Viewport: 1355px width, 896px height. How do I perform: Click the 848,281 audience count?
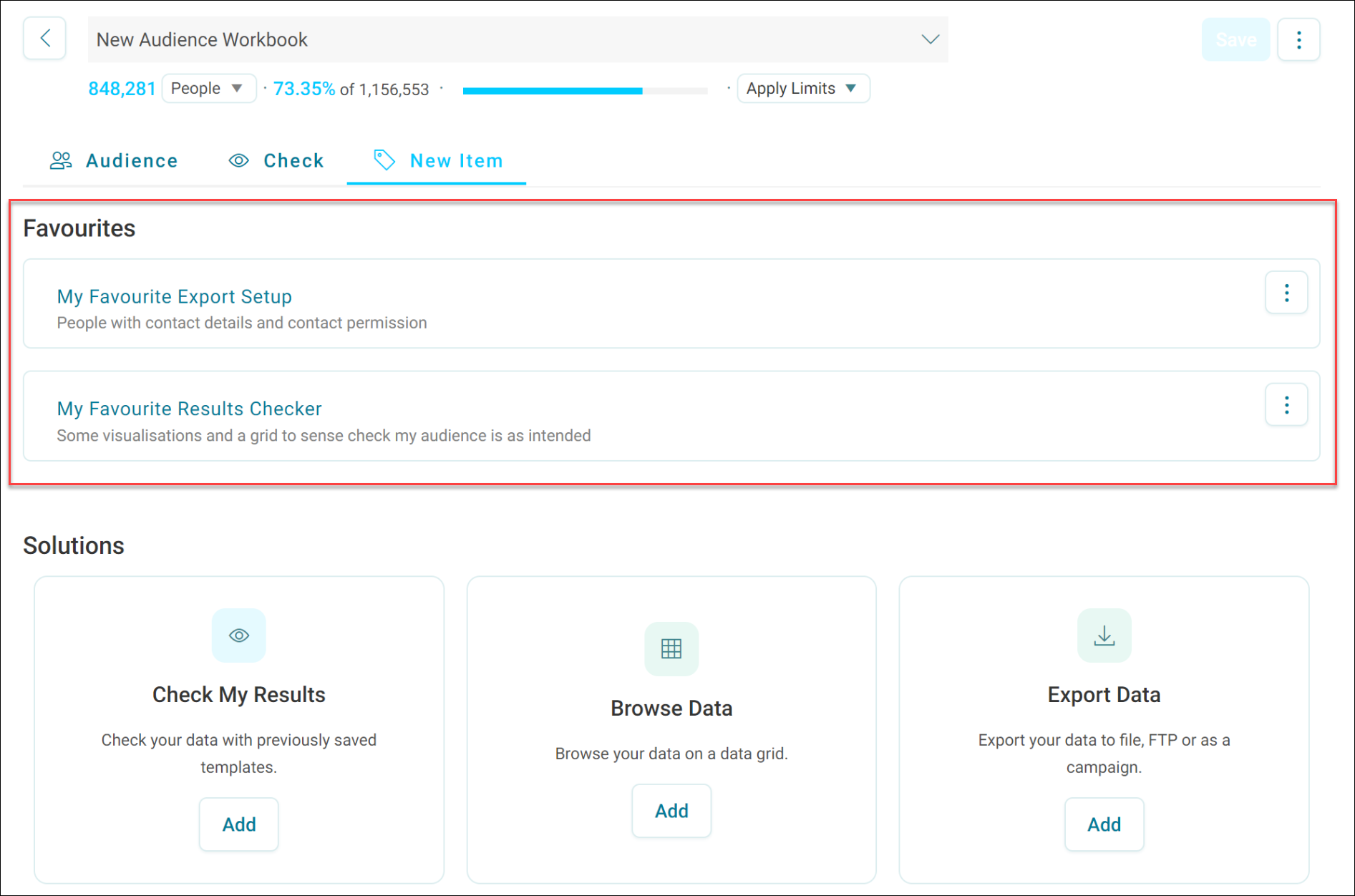pos(122,89)
